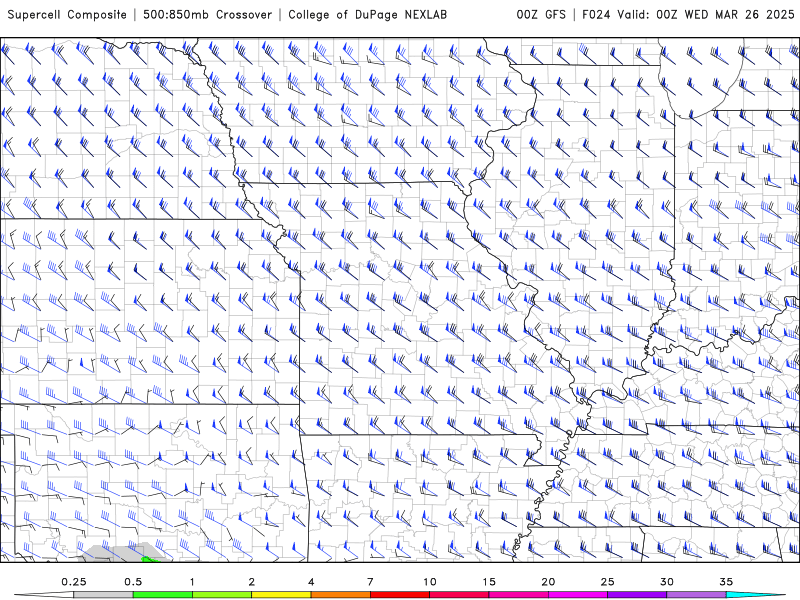Click 'College of DuPage NEXLAB' text

367,15
